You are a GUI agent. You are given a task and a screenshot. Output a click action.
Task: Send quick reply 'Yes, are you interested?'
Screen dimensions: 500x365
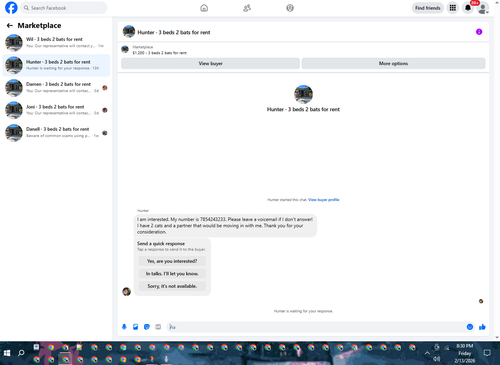tap(172, 261)
